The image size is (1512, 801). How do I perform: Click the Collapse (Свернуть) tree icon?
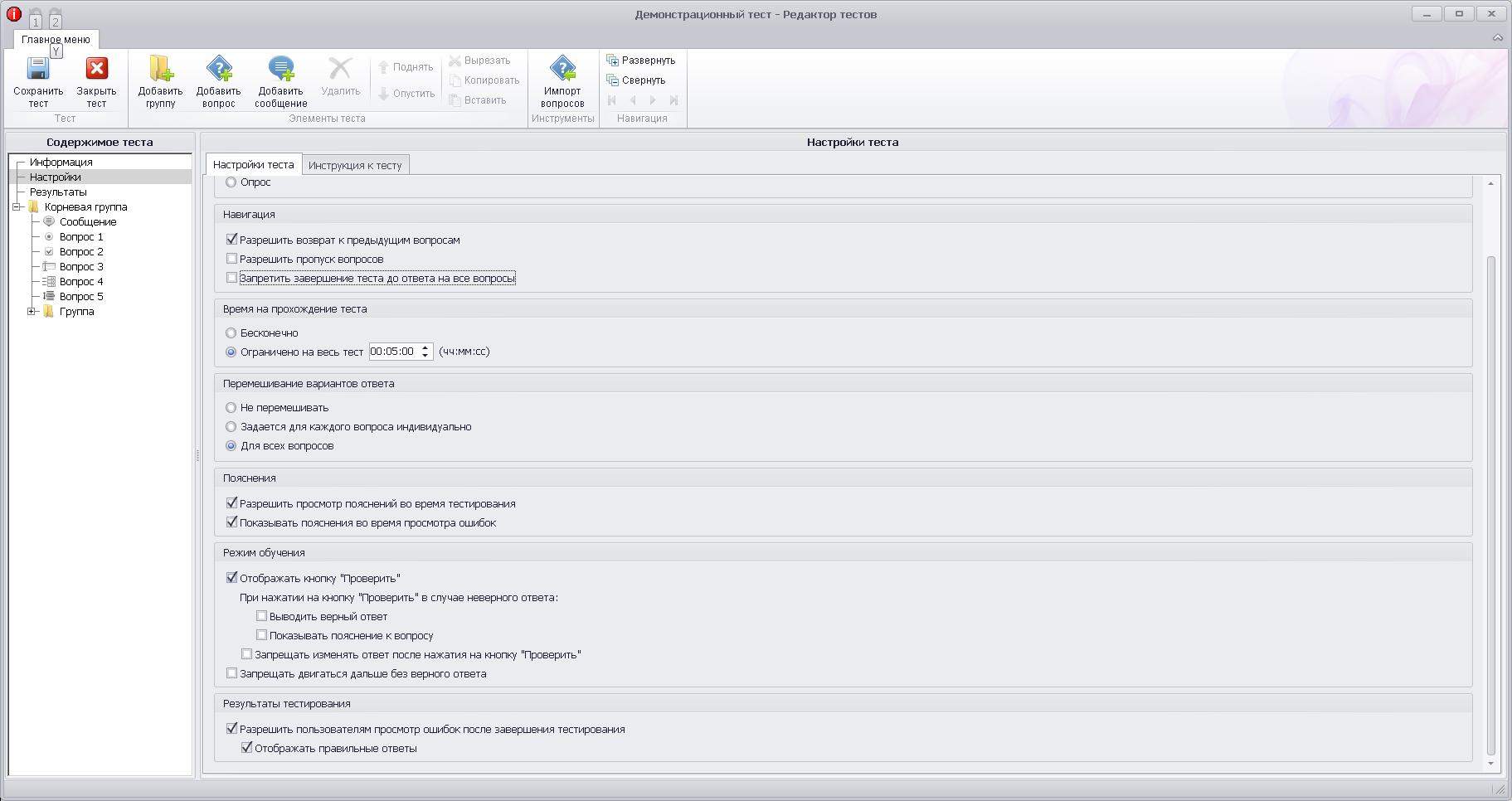pyautogui.click(x=613, y=80)
